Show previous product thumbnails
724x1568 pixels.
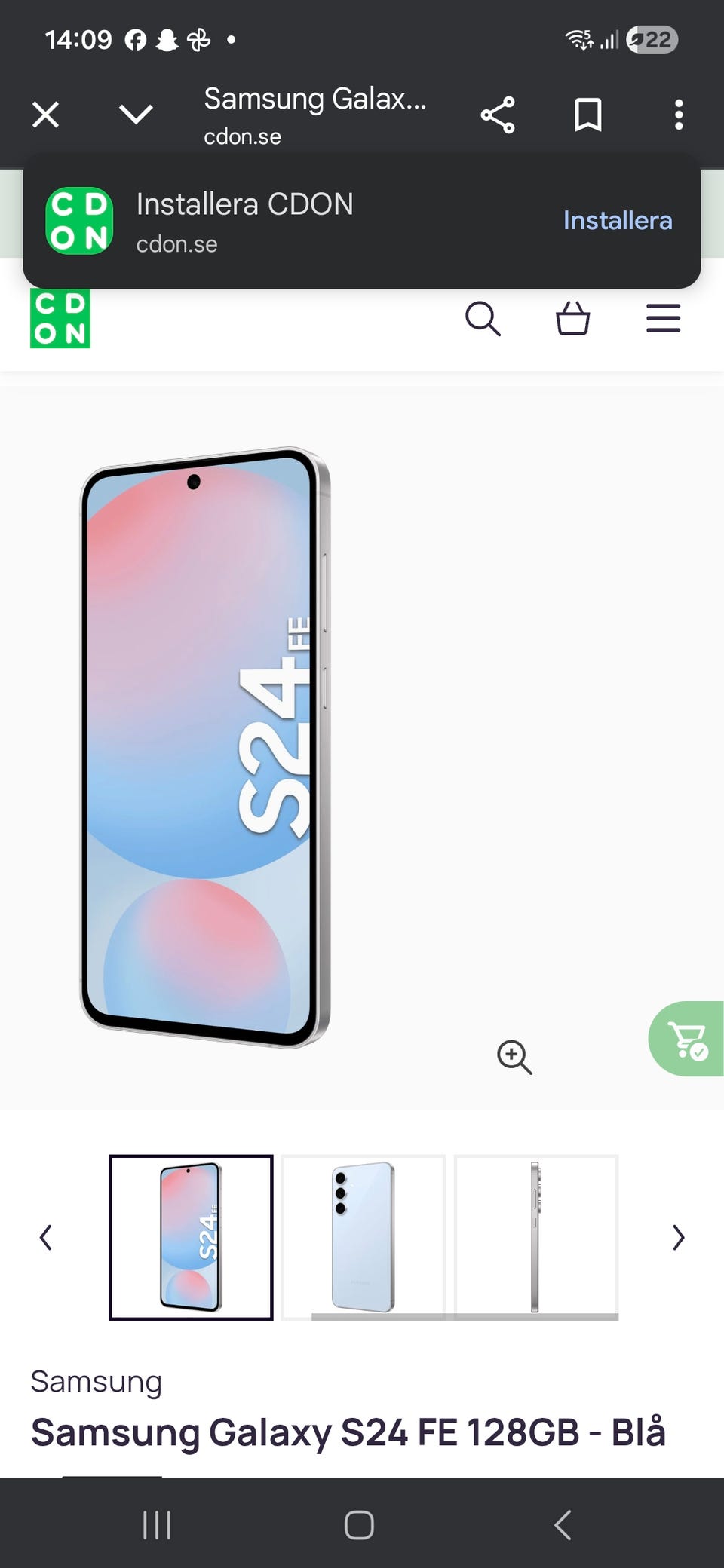point(45,1237)
